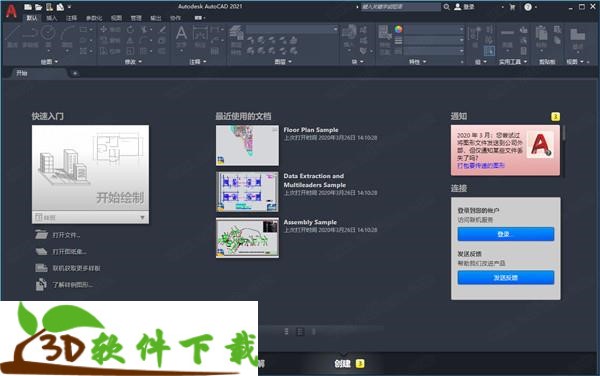Click the 联机获取更多样板 link
Viewport: 600px width, 376px height.
[76, 268]
